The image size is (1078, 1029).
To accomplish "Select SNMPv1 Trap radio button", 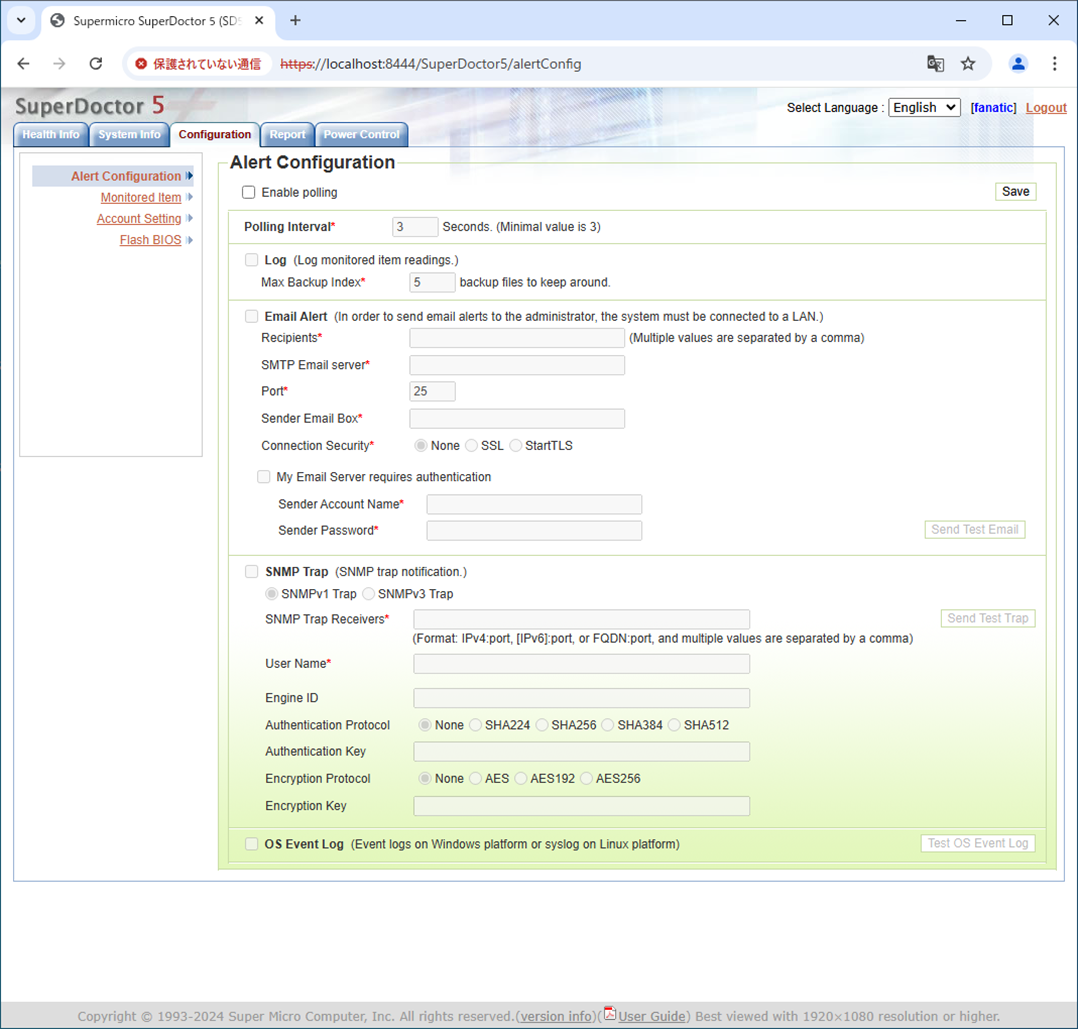I will point(272,594).
